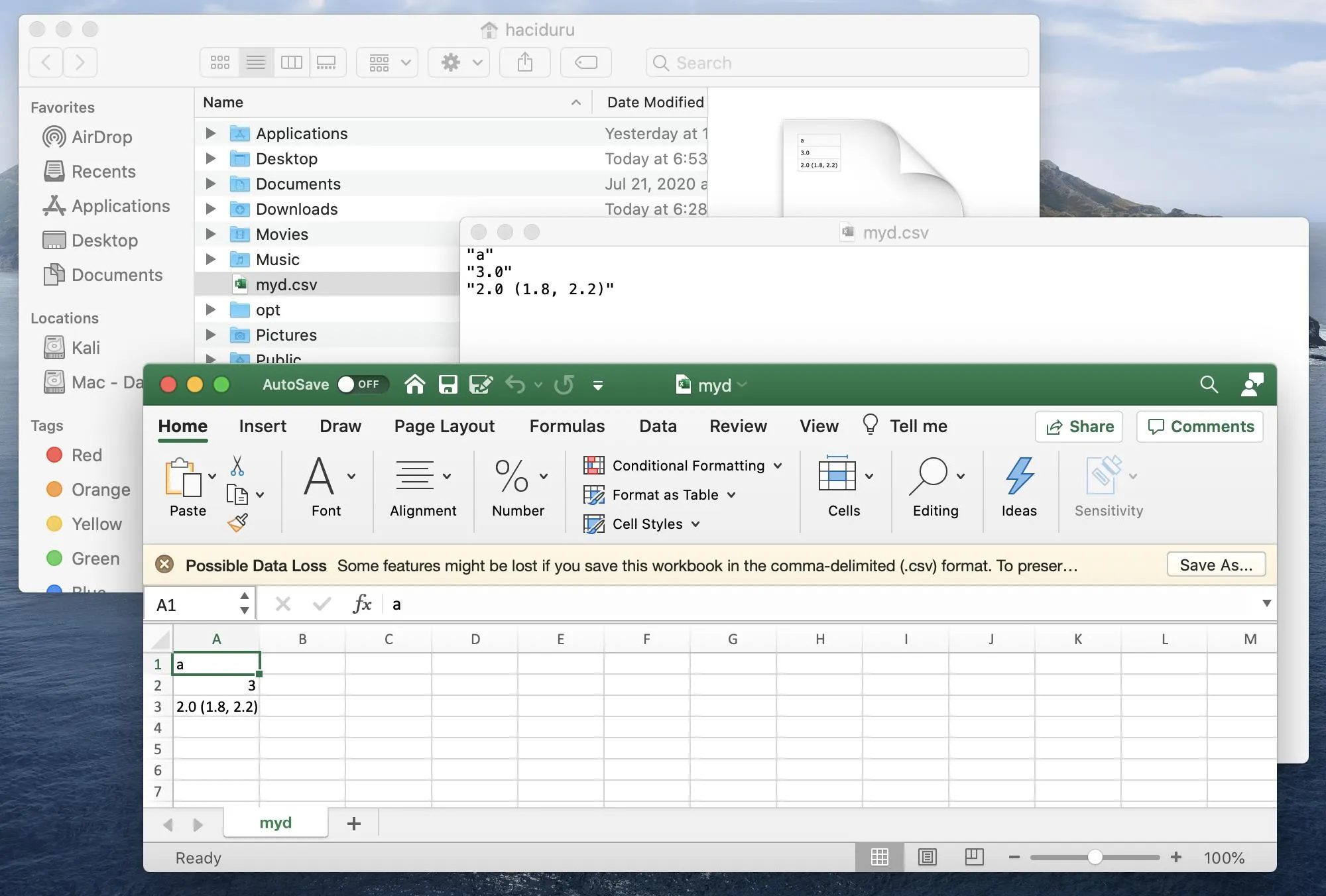Click the Home icon in Excel title bar
This screenshot has width=1326, height=896.
coord(415,385)
